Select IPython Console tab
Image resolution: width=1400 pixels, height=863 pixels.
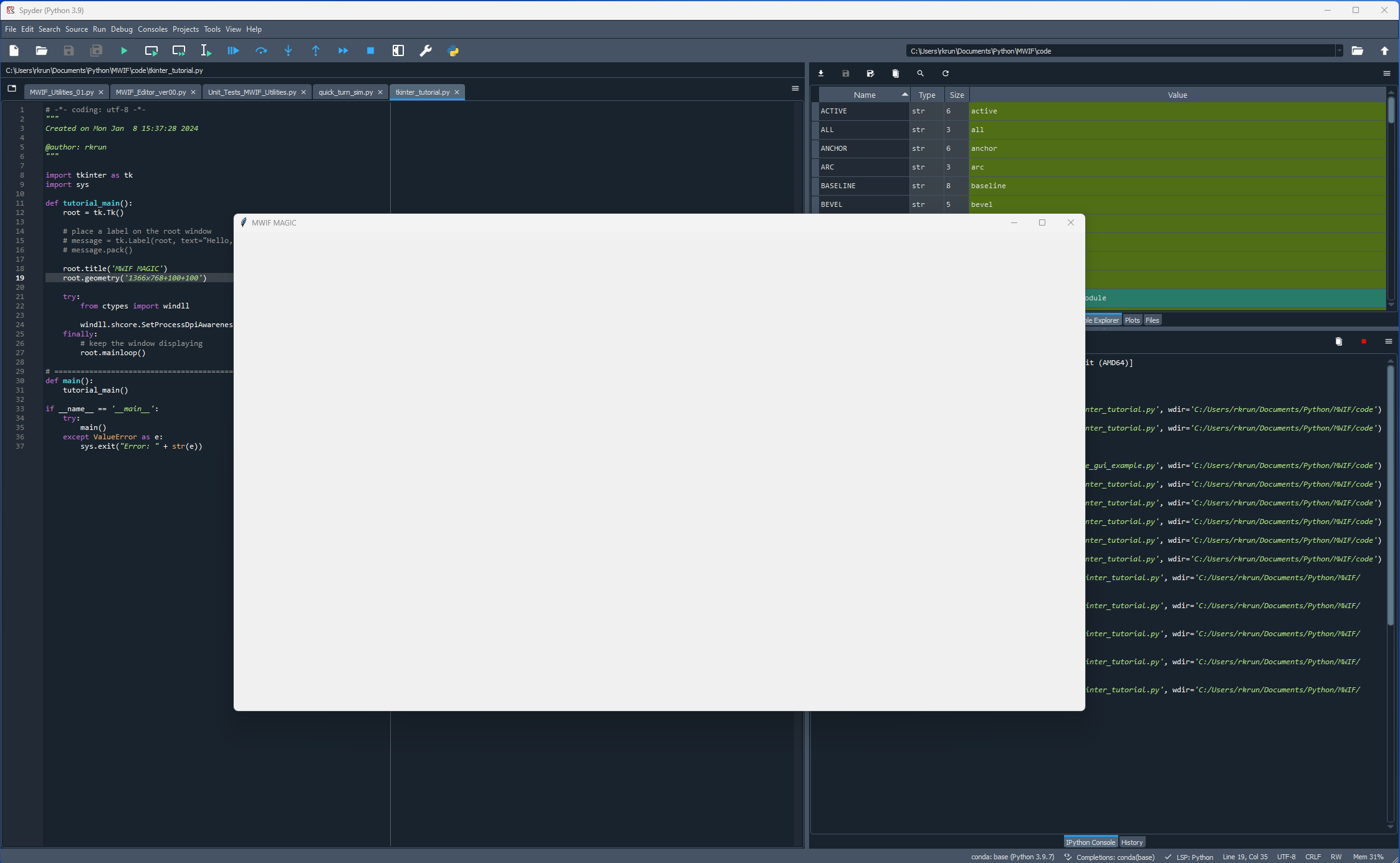1090,842
